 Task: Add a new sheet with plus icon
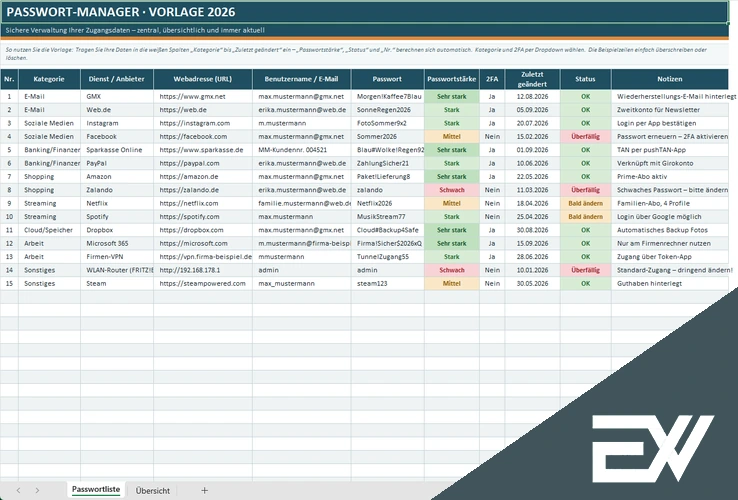click(x=204, y=491)
